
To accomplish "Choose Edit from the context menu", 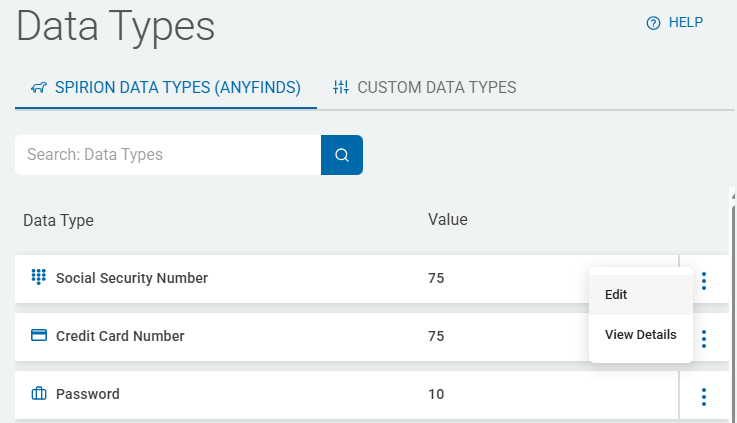I will 616,295.
